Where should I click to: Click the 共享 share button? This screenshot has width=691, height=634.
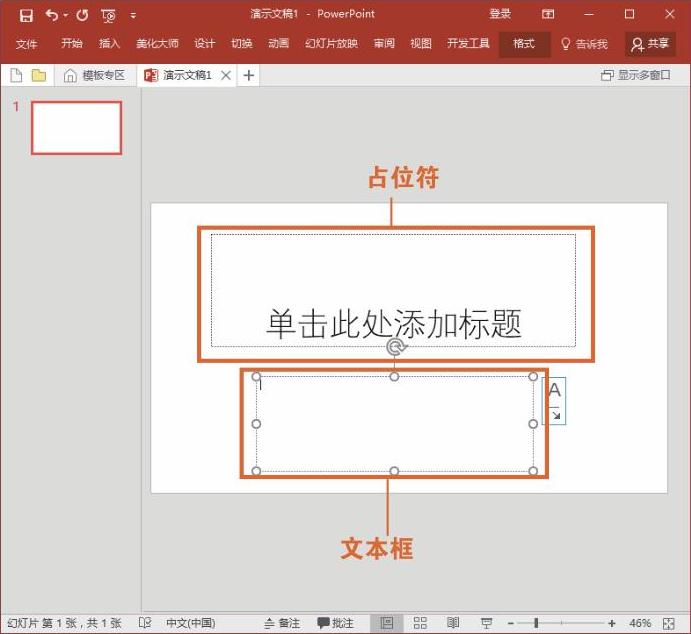coord(650,44)
